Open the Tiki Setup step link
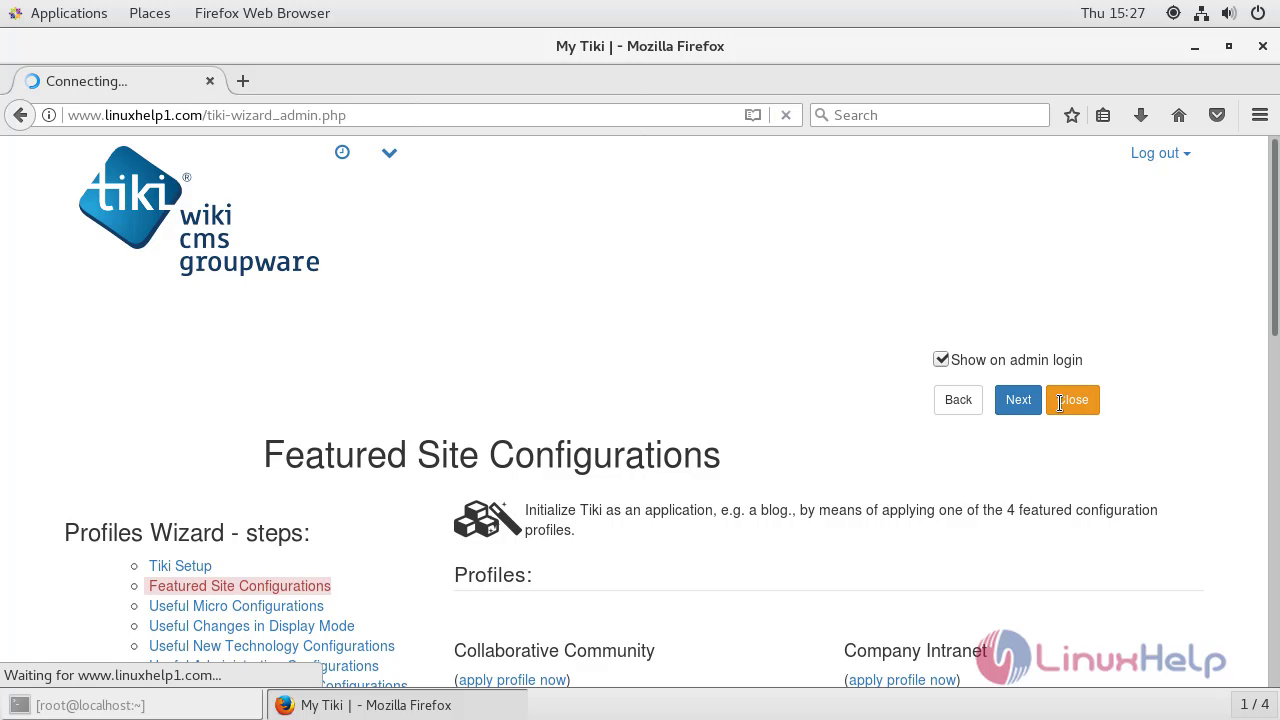 click(180, 566)
